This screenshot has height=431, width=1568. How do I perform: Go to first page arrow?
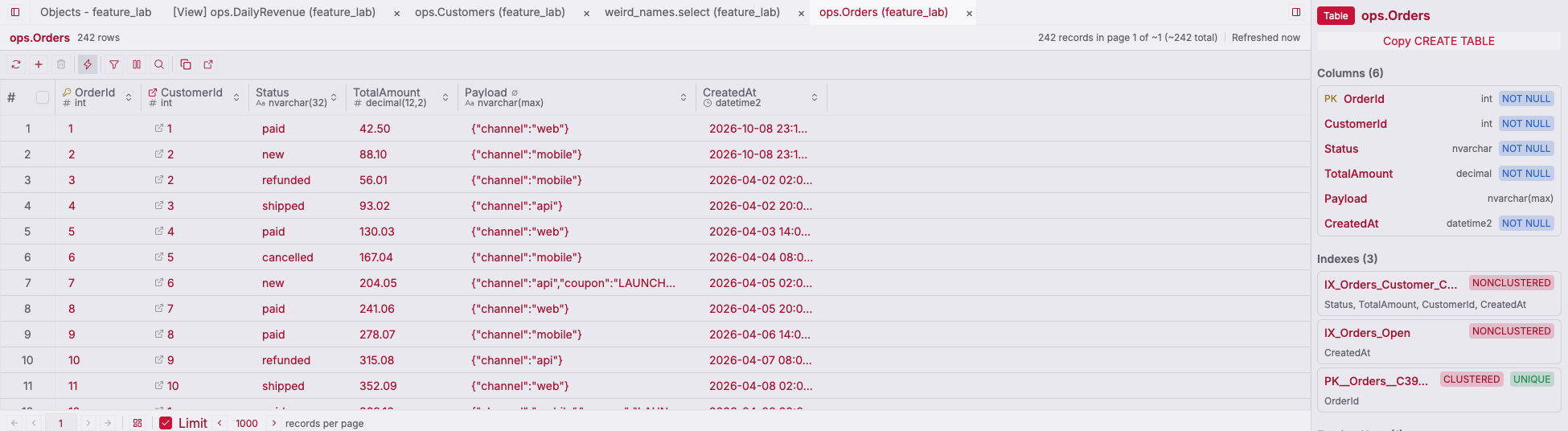(14, 423)
